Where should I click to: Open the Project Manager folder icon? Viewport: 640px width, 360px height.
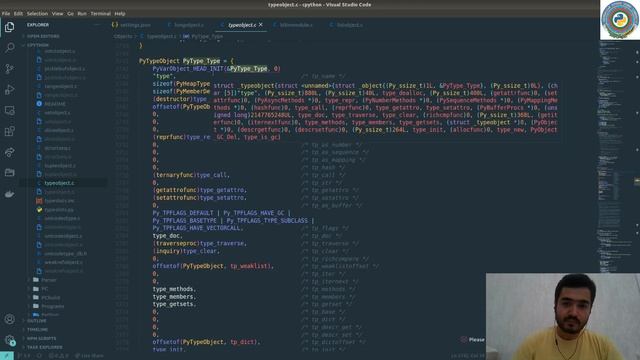pos(9,173)
